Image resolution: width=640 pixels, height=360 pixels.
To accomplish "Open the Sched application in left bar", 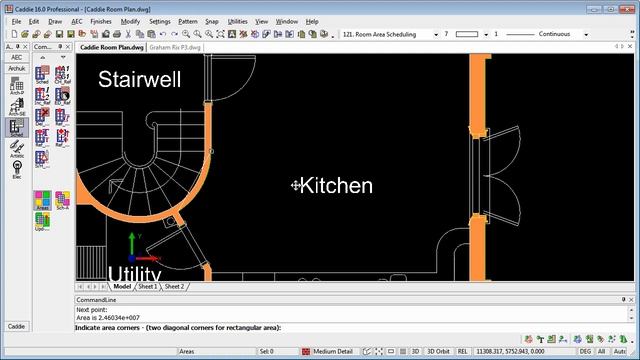I will [x=17, y=127].
